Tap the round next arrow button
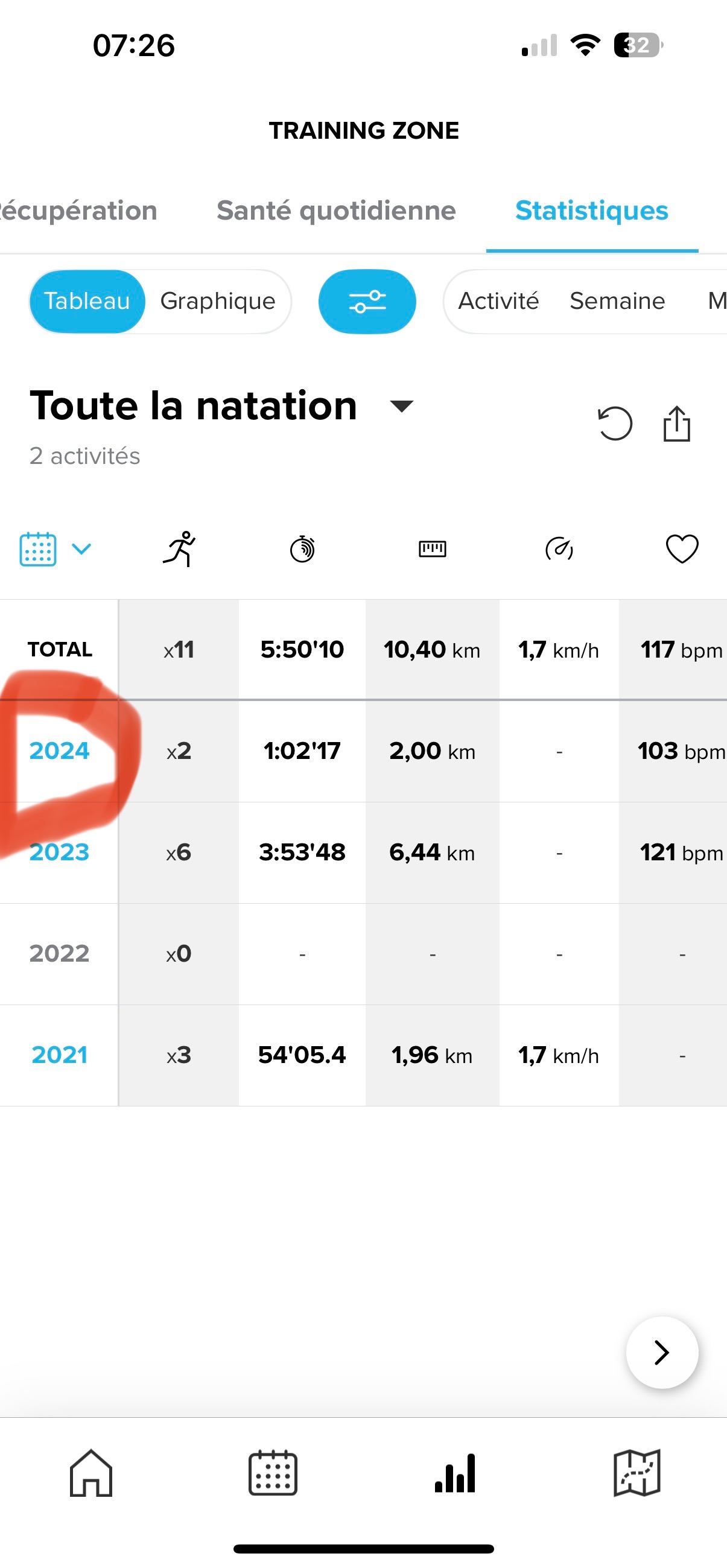This screenshot has height=1568, width=727. (x=662, y=1353)
